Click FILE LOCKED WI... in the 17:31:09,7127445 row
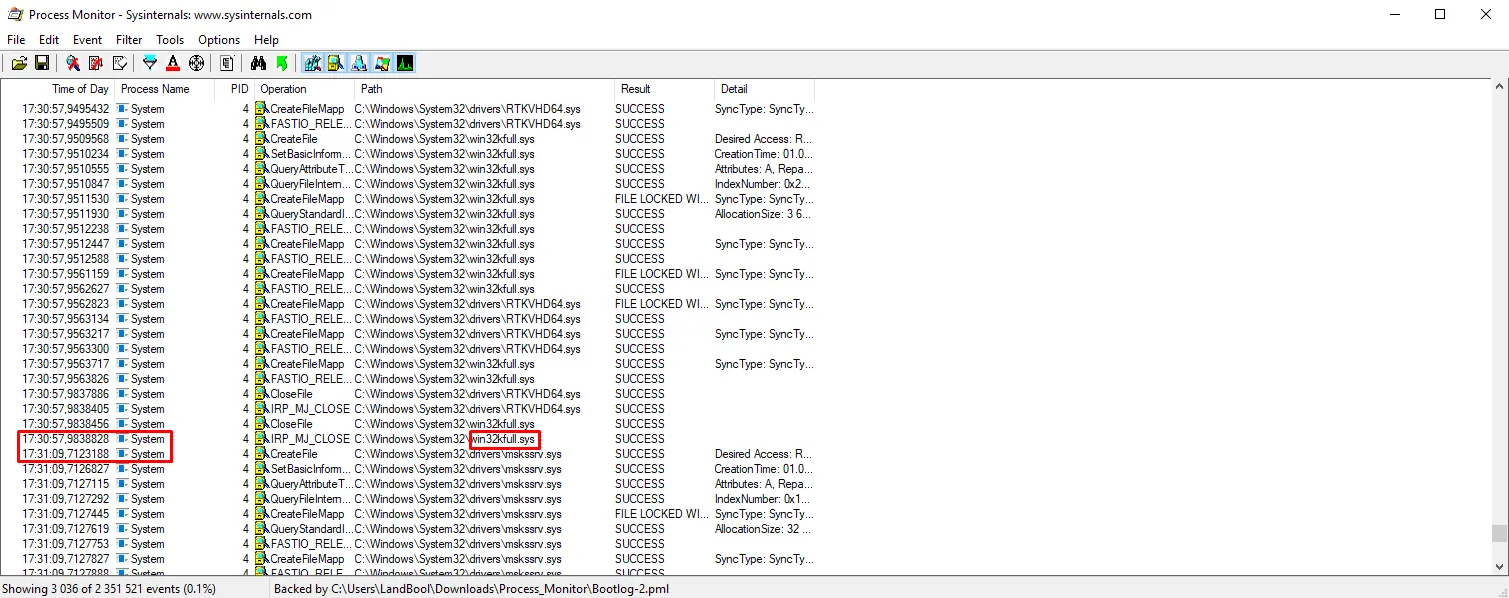 pyautogui.click(x=662, y=514)
